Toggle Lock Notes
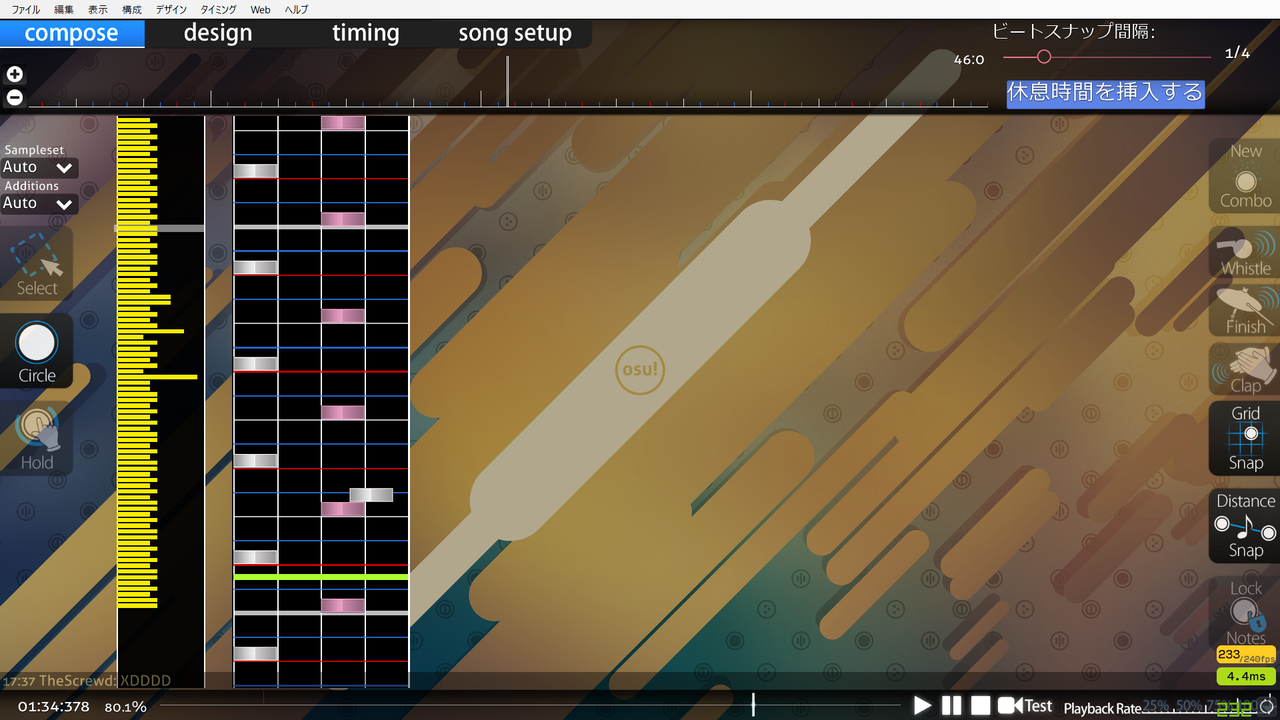The image size is (1280, 720). click(x=1245, y=613)
